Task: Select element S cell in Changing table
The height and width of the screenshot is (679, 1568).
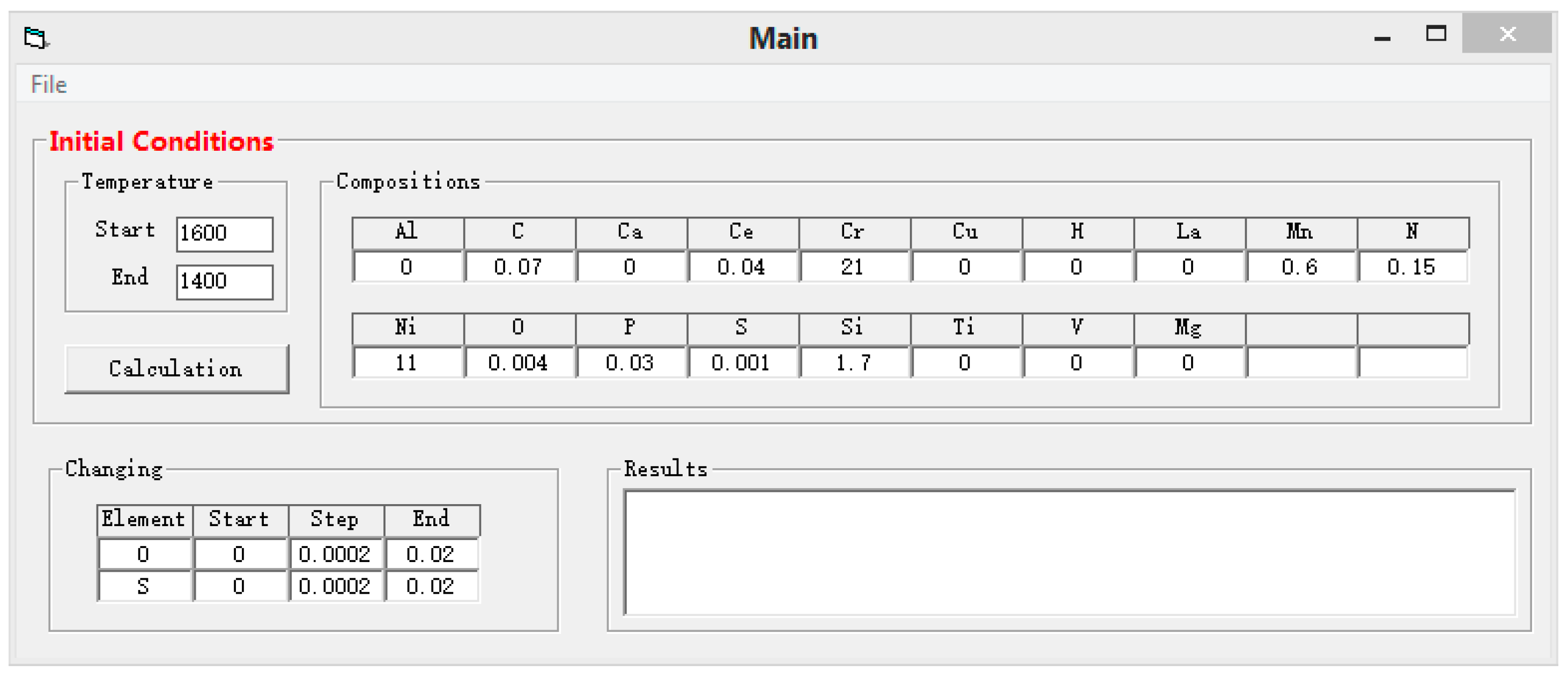Action: point(144,586)
